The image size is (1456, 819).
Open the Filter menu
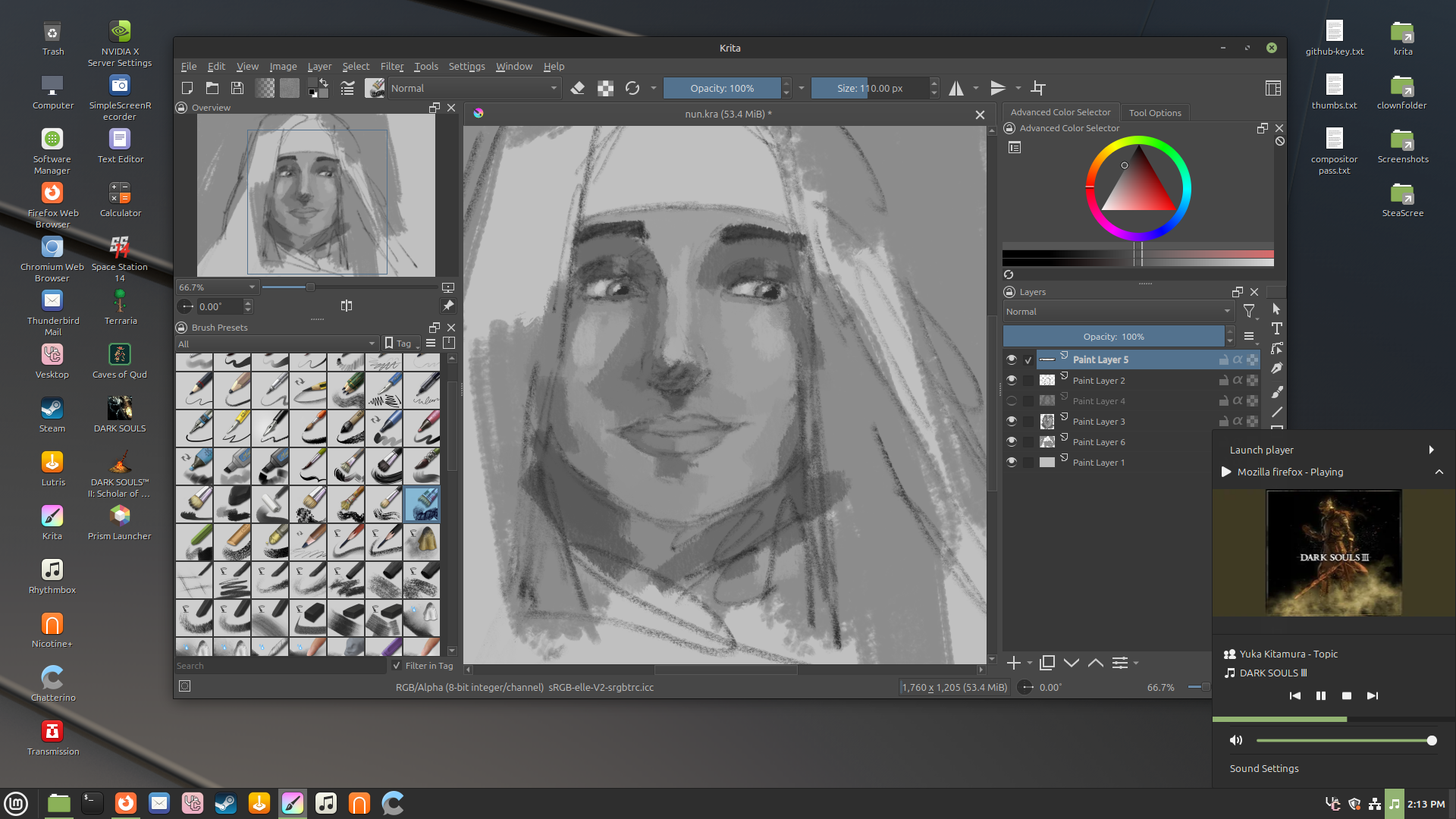coord(392,66)
